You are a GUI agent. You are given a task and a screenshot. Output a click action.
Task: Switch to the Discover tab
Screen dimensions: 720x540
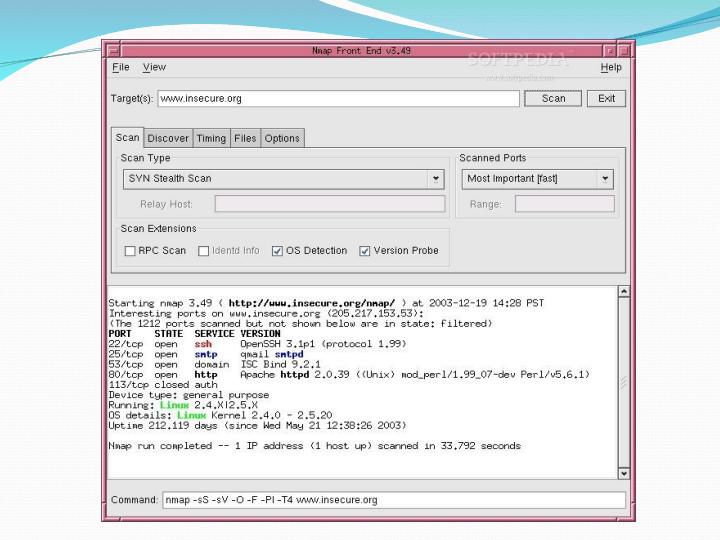pos(168,138)
